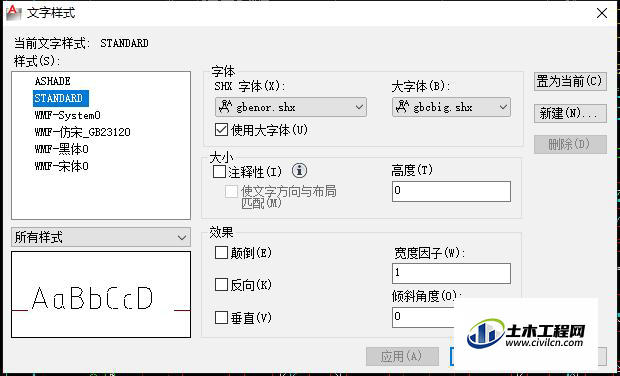This screenshot has width=620, height=376.
Task: Select the ASHADE style
Action: (x=53, y=81)
